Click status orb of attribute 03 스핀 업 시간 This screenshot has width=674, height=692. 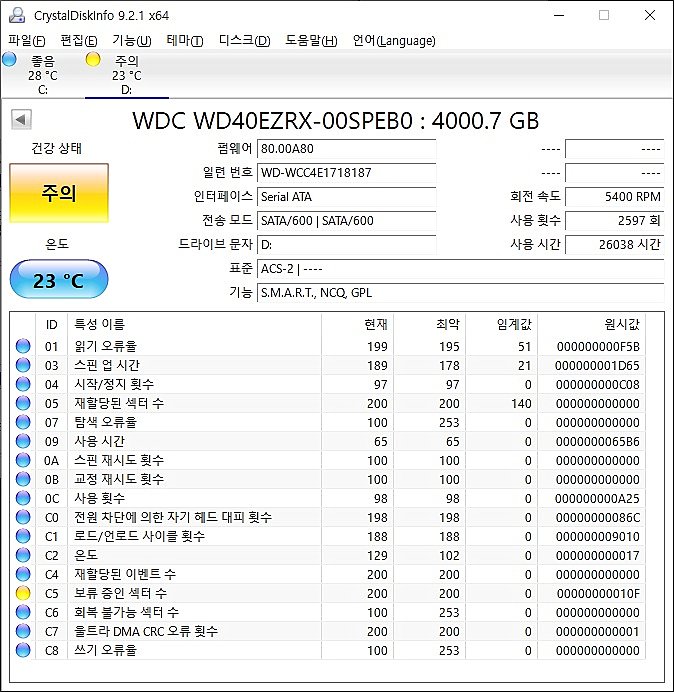tap(23, 365)
